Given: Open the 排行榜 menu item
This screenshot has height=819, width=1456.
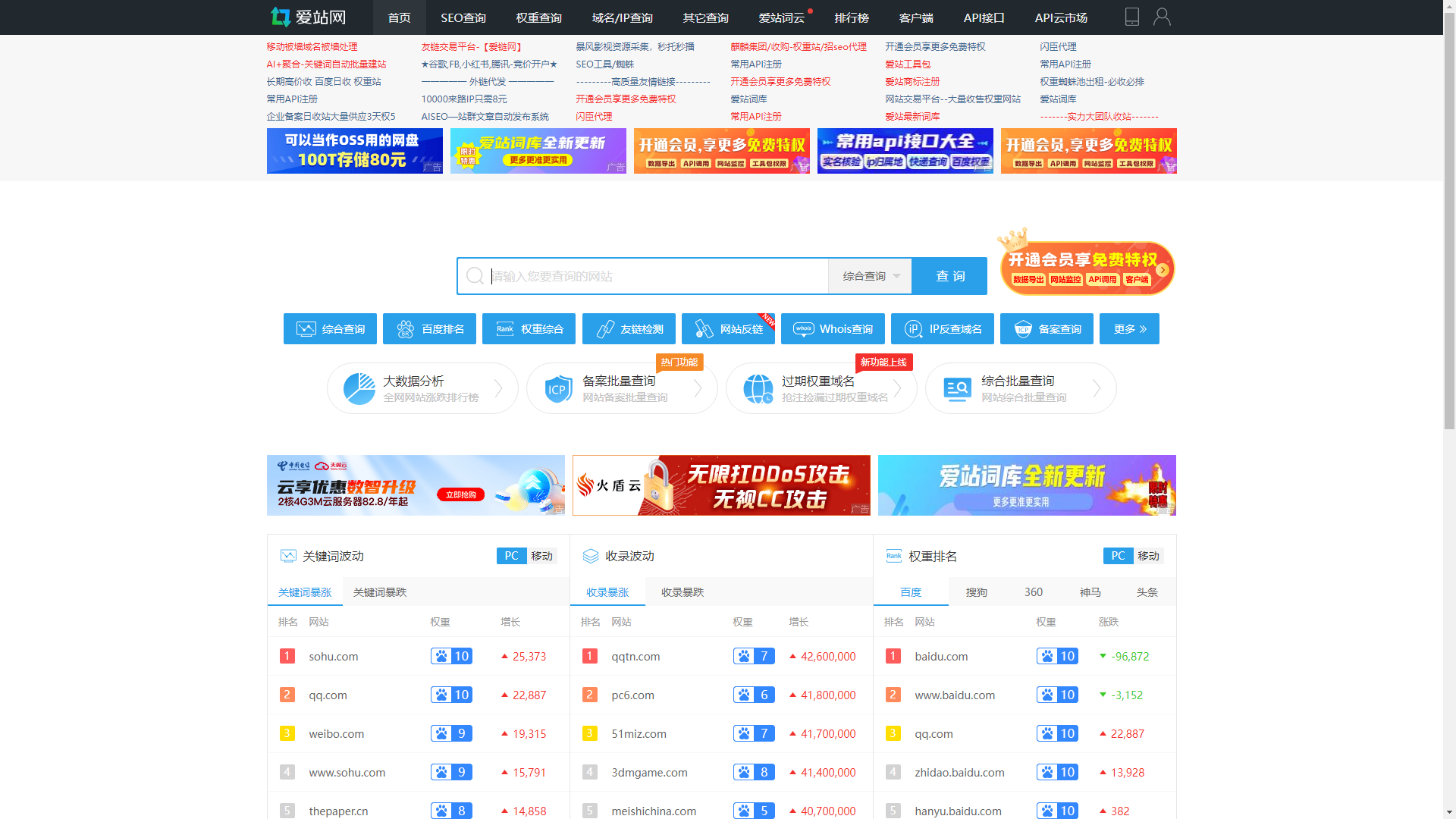Looking at the screenshot, I should point(852,17).
